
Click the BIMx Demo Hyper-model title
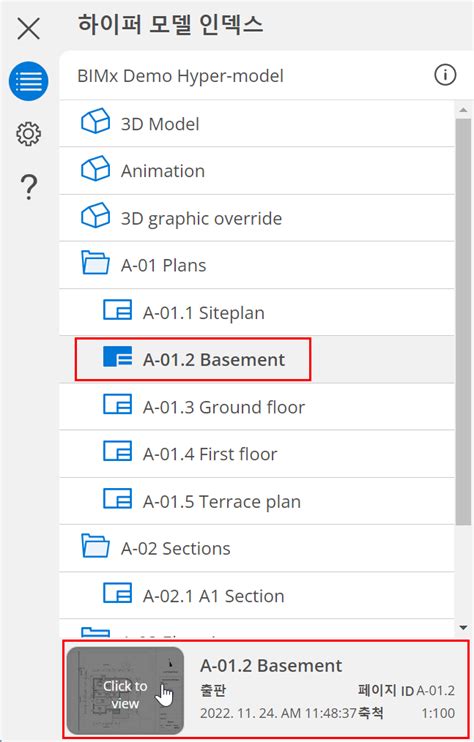[x=180, y=76]
